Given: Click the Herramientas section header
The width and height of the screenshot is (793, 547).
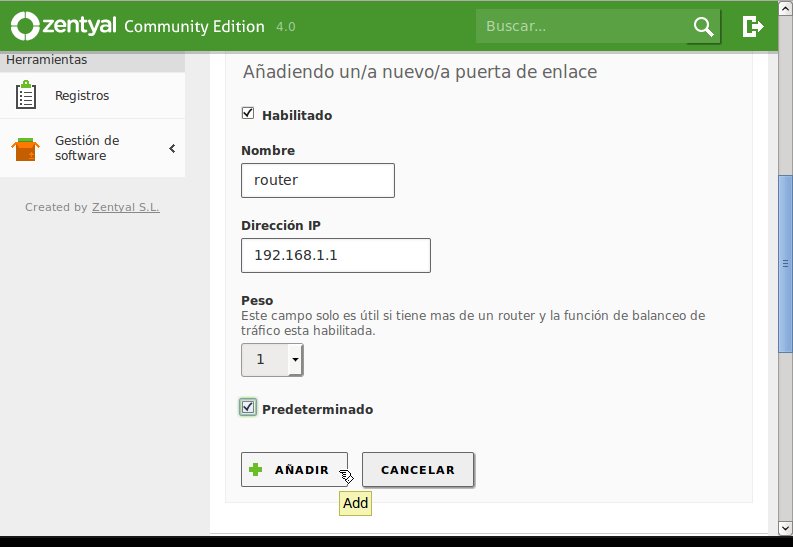Looking at the screenshot, I should tap(93, 60).
